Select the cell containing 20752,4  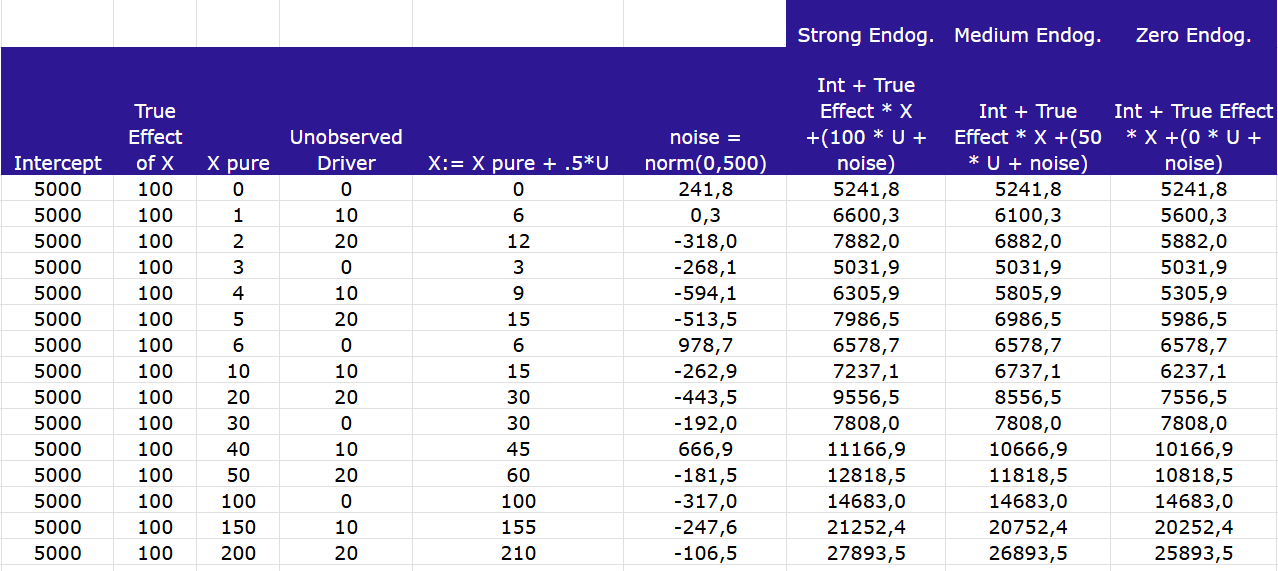[x=1027, y=527]
